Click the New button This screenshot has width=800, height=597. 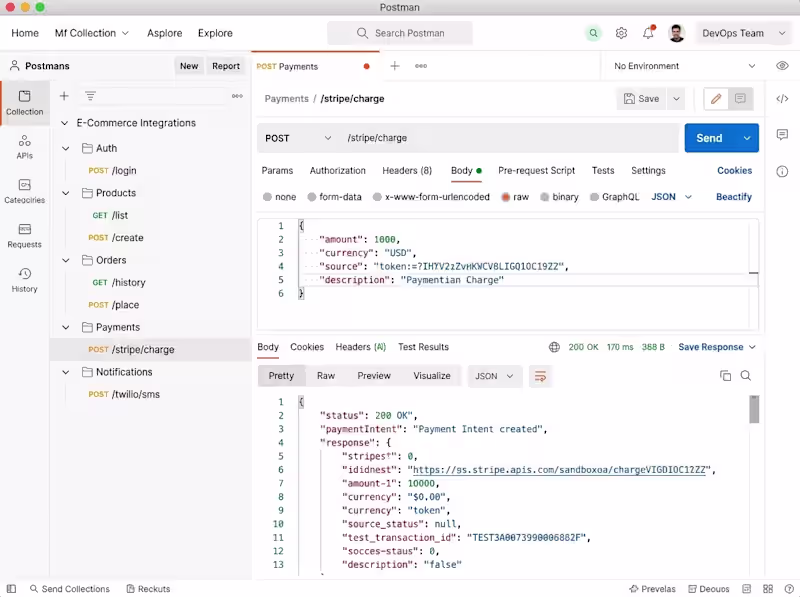[189, 66]
